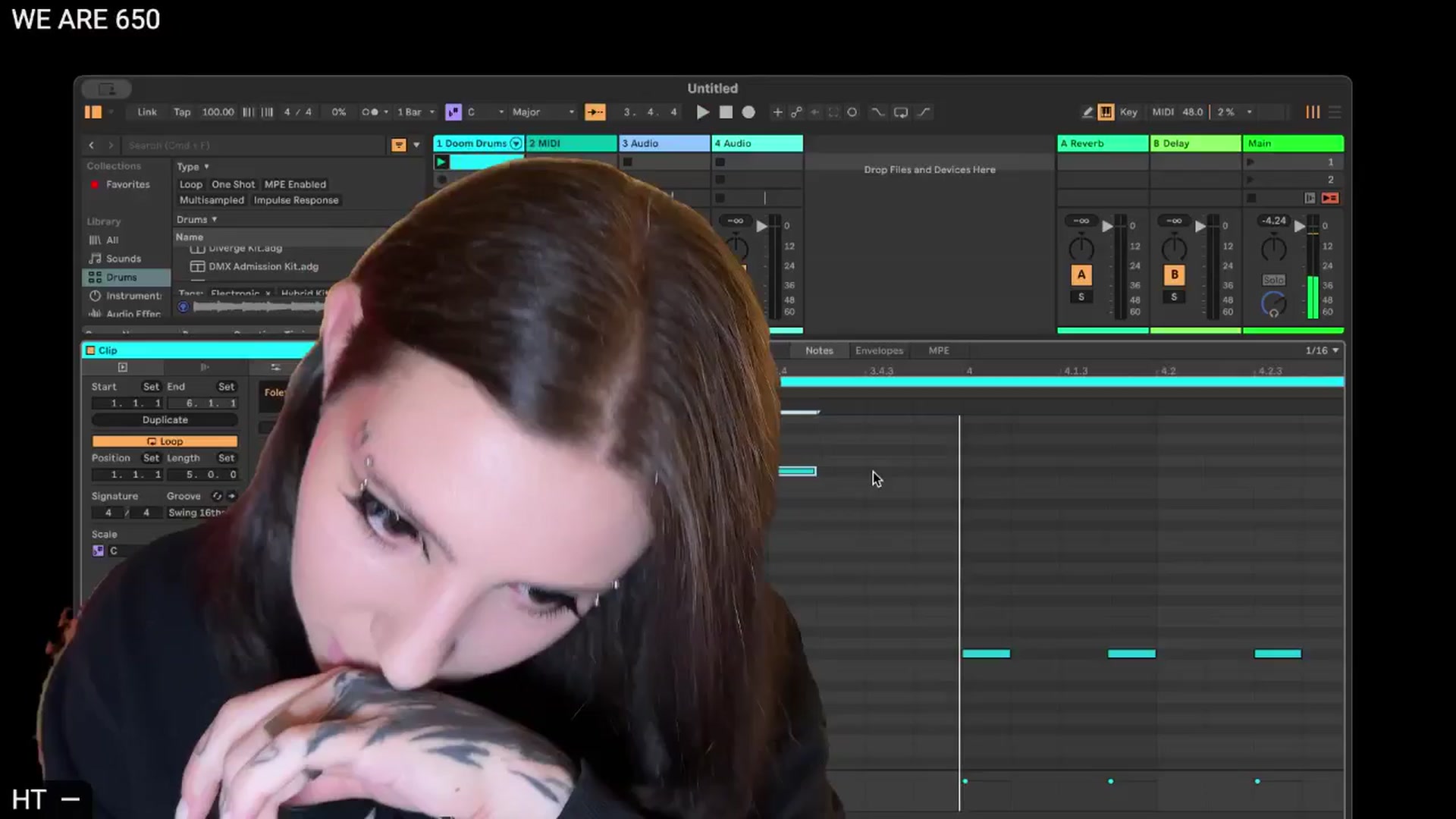Open the quantization menu showing 1 Bar

416,112
